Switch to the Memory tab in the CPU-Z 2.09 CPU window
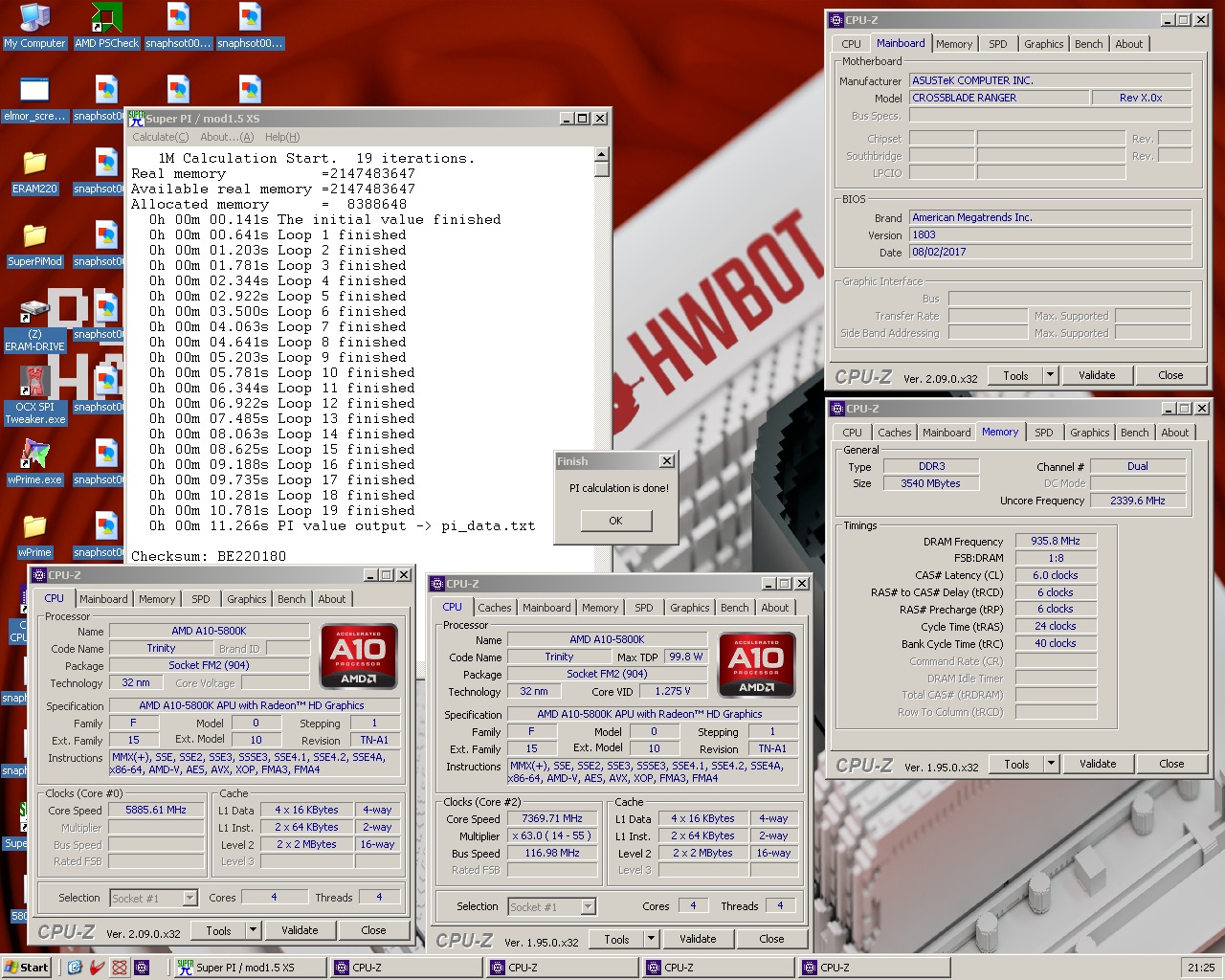1225x980 pixels. point(157,599)
